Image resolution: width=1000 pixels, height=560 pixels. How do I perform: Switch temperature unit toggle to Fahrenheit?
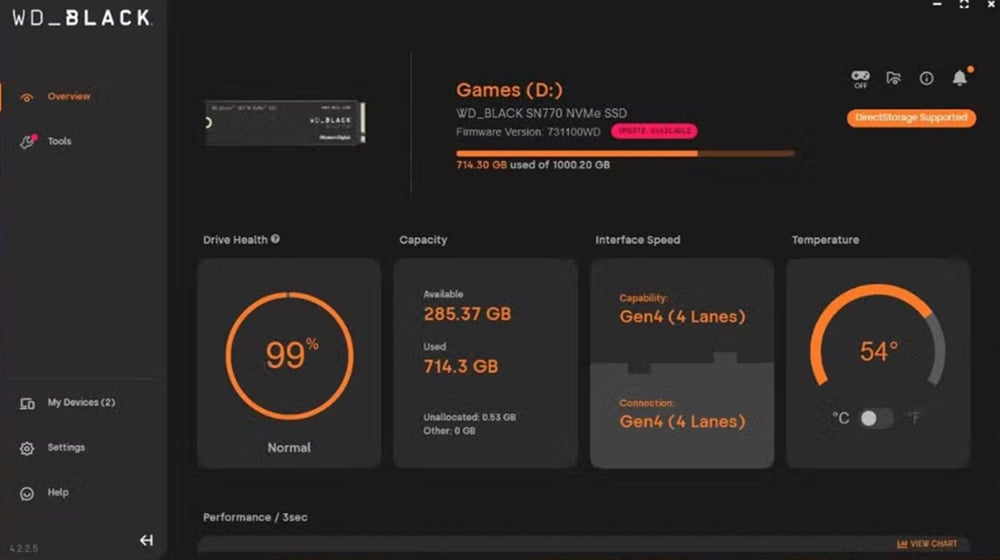(876, 418)
